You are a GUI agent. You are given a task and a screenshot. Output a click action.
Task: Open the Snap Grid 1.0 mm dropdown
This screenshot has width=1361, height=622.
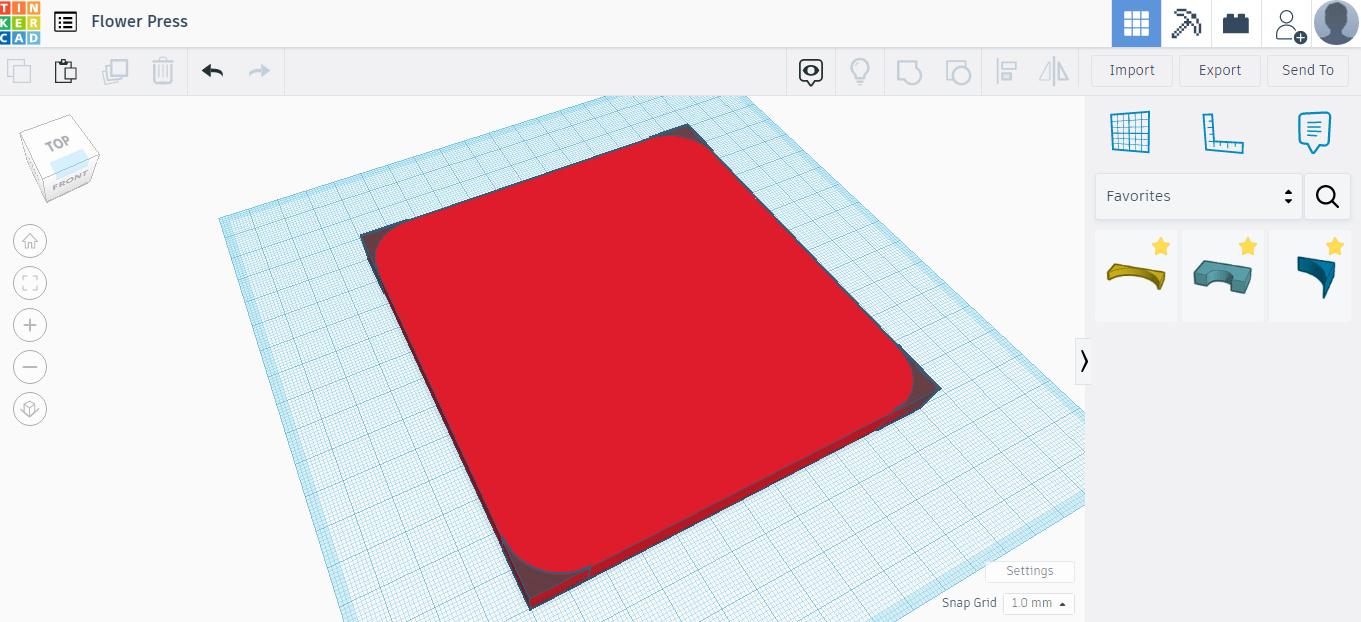(x=1038, y=603)
